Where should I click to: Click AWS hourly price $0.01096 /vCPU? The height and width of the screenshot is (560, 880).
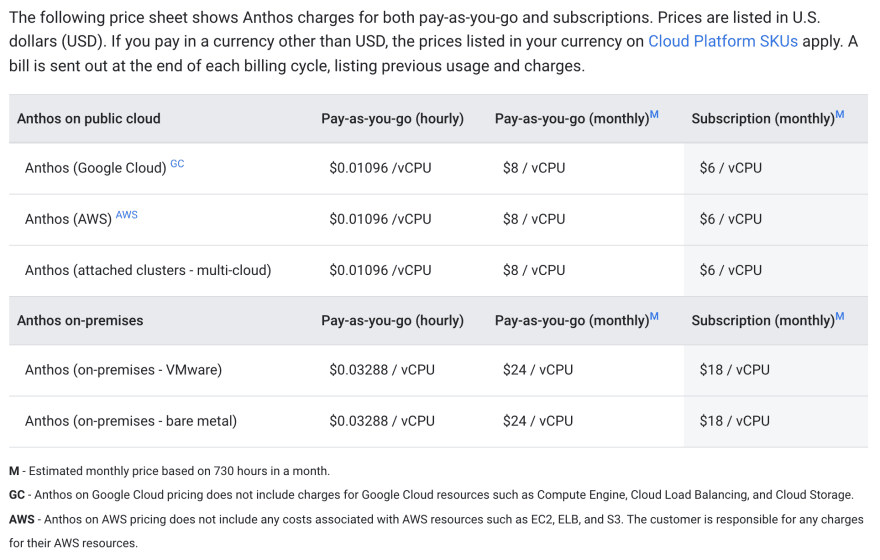pos(381,219)
